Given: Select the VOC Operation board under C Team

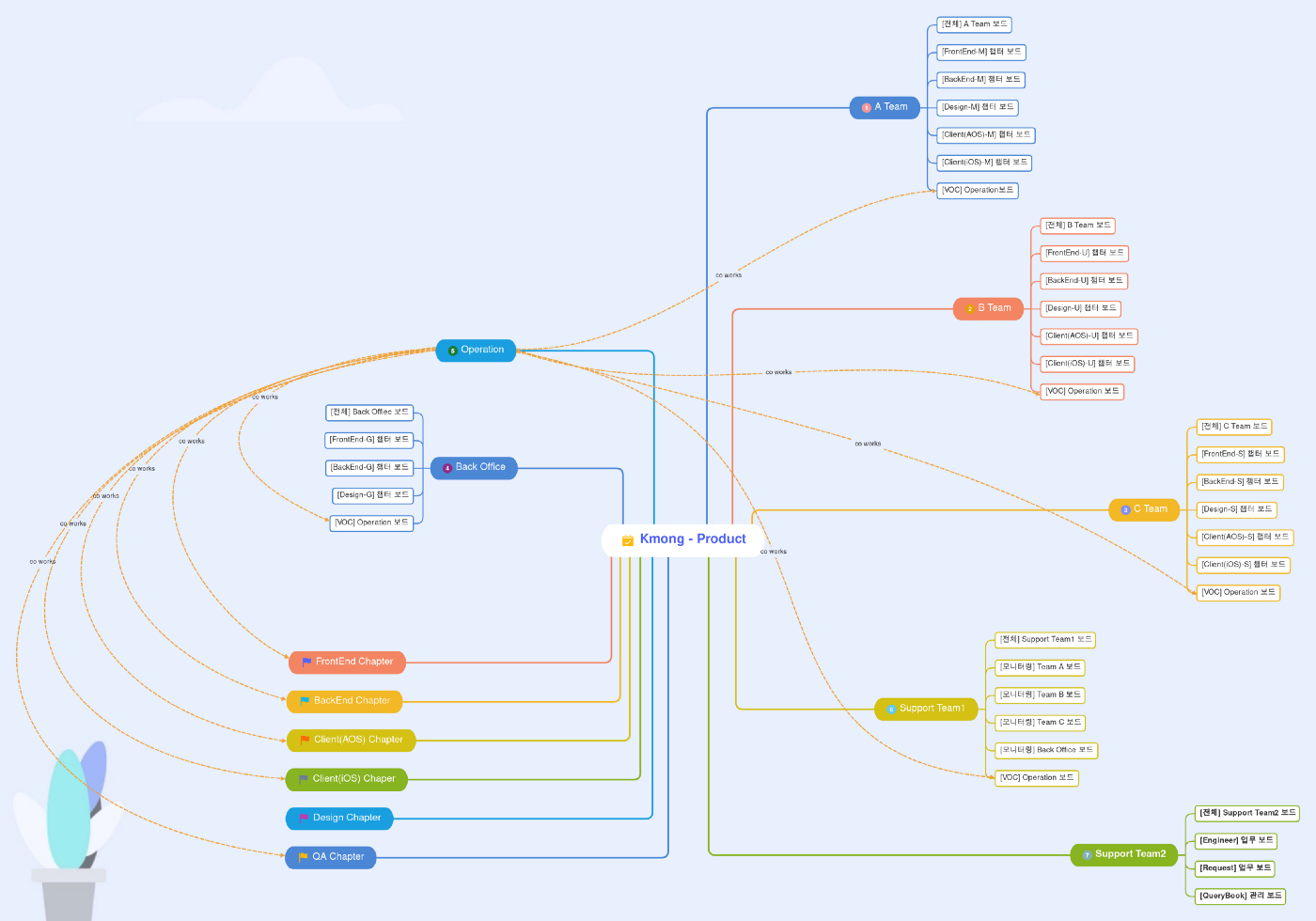Looking at the screenshot, I should pyautogui.click(x=1238, y=593).
